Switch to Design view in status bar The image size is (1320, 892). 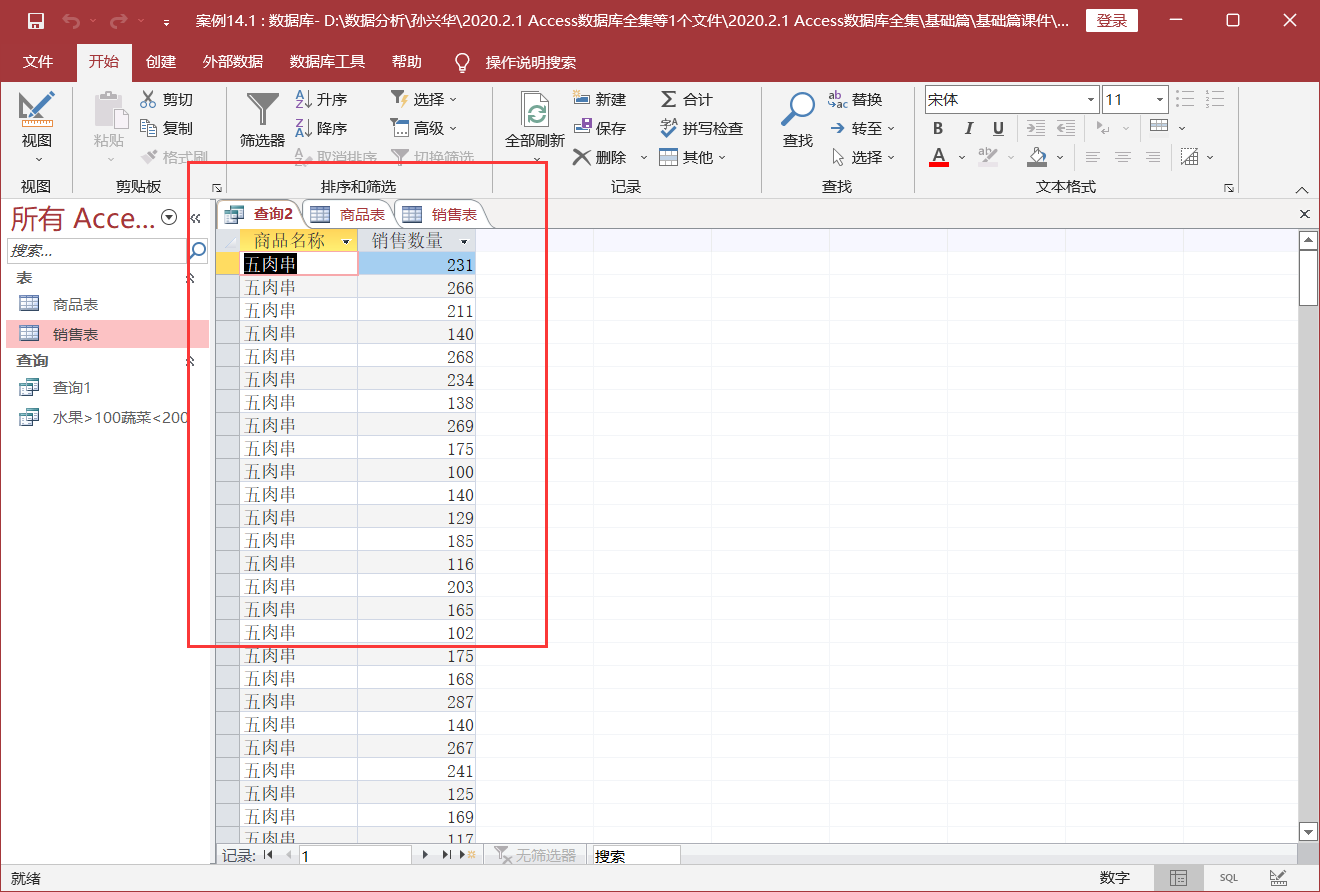1277,878
